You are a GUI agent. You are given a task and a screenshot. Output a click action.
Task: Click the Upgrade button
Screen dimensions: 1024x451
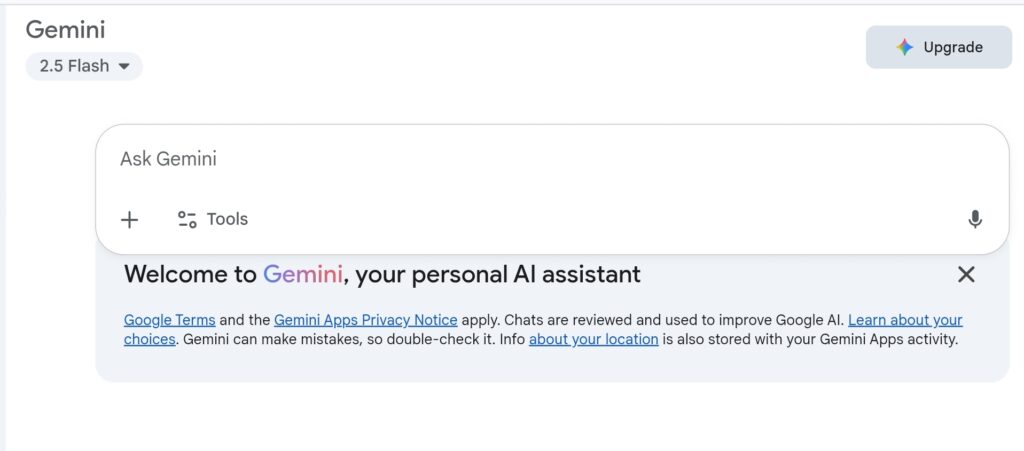point(938,47)
